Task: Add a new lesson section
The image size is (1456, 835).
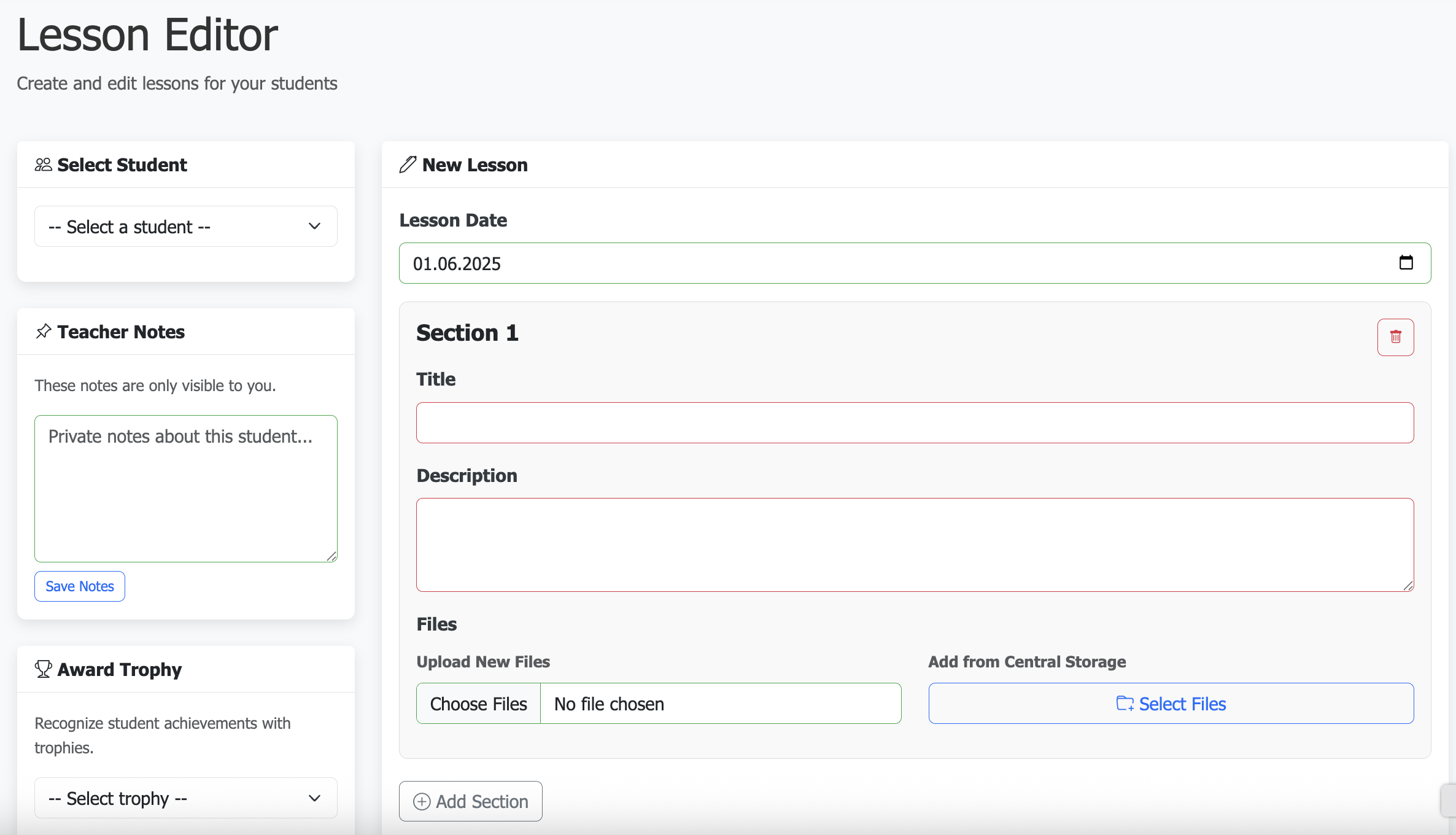Action: click(471, 801)
